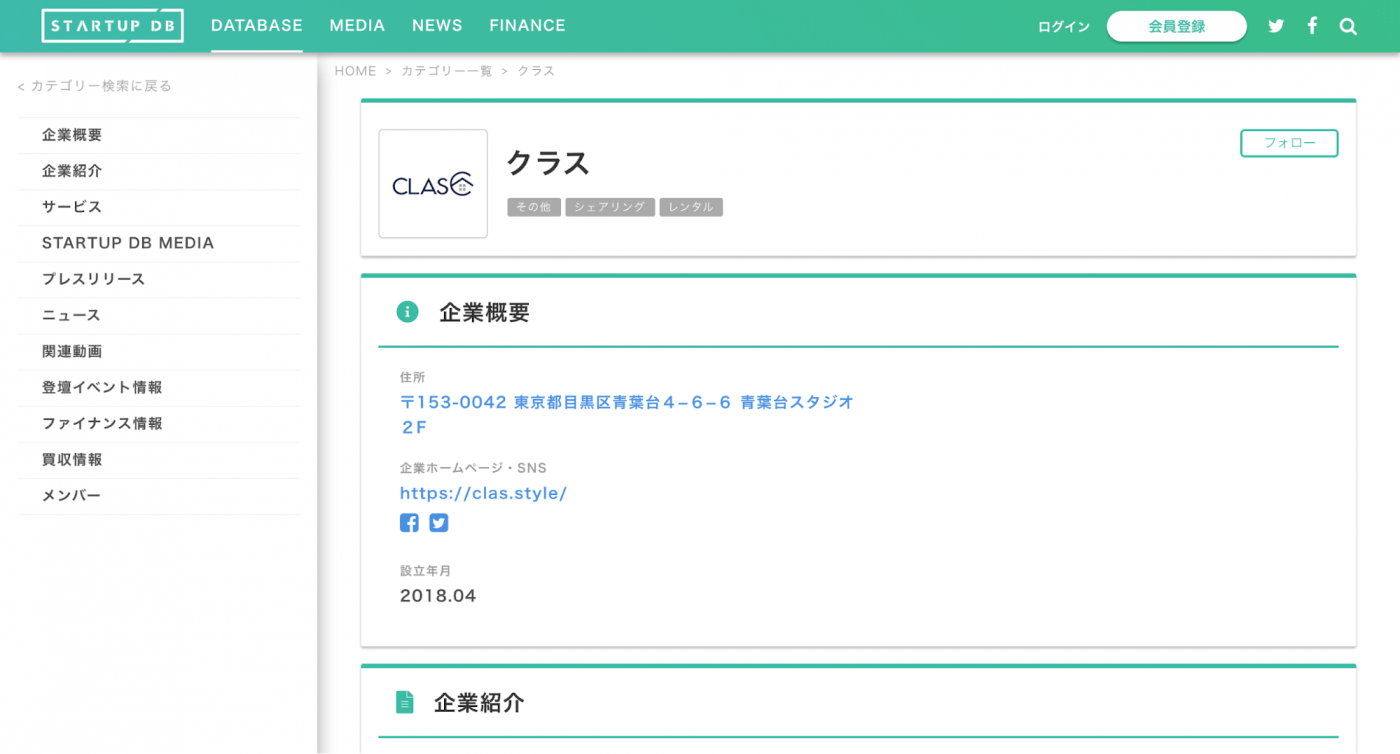Open the site's Twitter page icon
This screenshot has height=754, width=1400.
1276,25
